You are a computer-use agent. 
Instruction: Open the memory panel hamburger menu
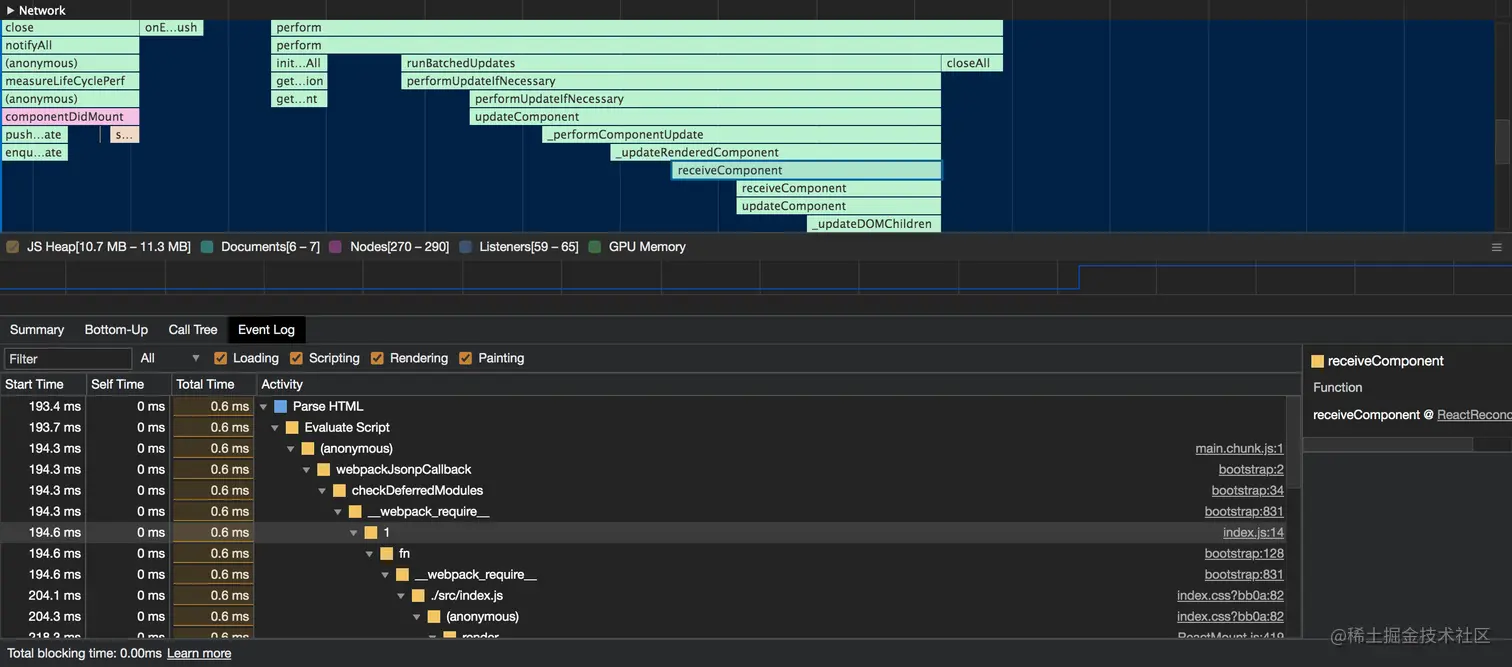click(x=1497, y=247)
